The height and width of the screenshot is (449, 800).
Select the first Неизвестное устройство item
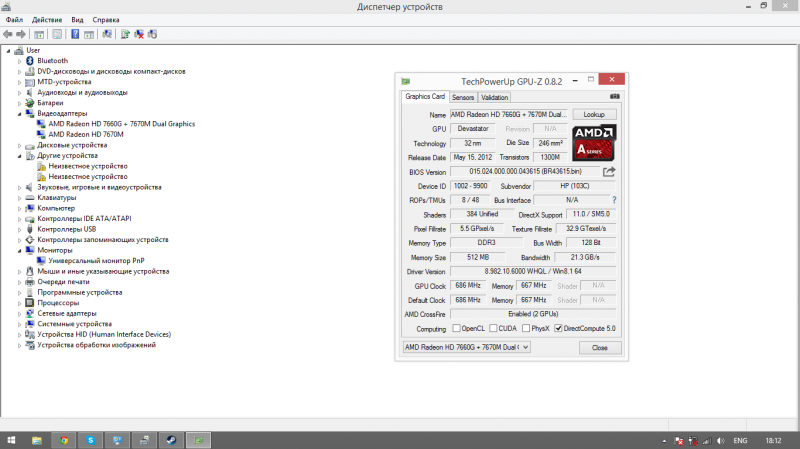click(88, 166)
